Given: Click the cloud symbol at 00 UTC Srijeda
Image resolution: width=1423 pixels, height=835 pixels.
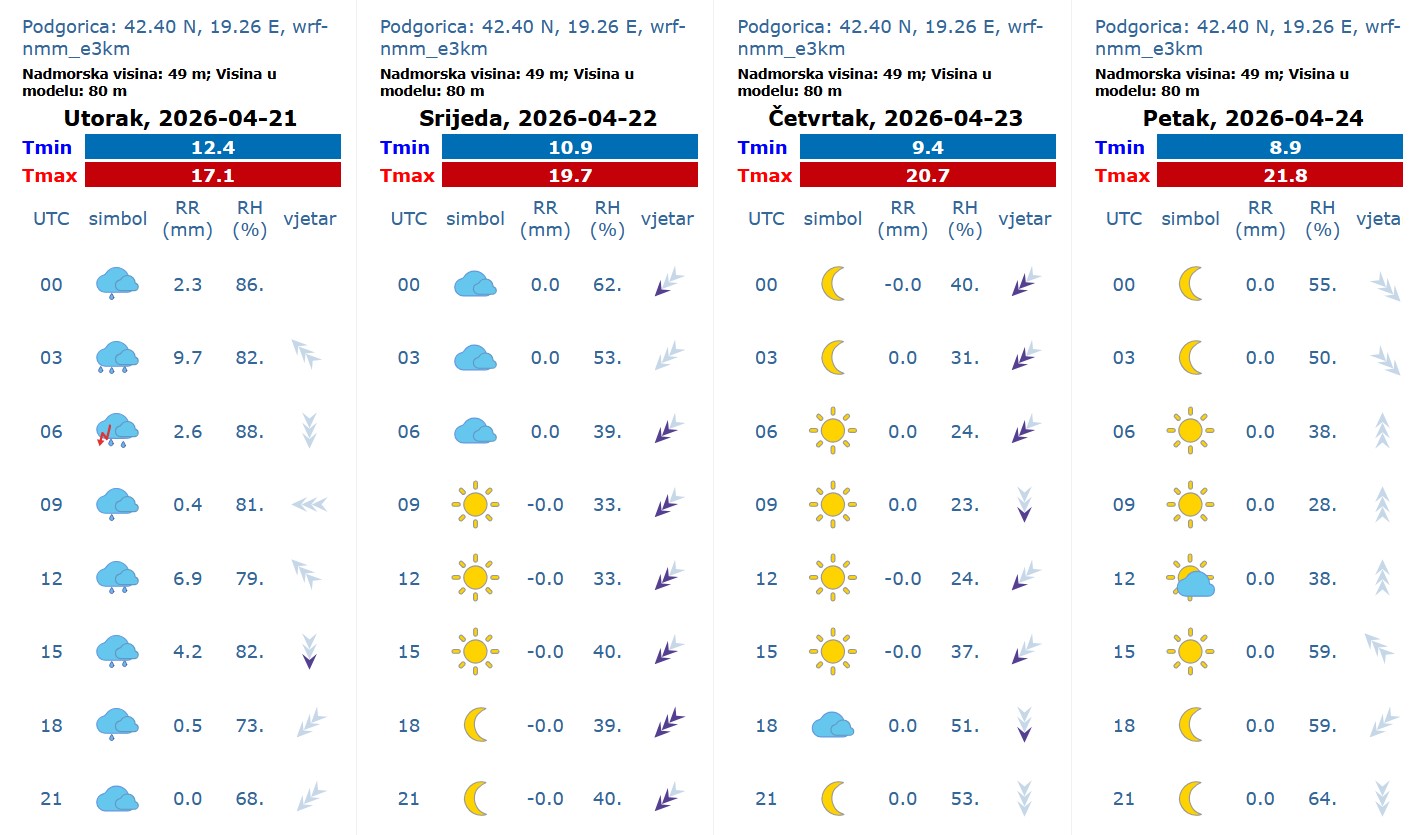Looking at the screenshot, I should [x=475, y=285].
